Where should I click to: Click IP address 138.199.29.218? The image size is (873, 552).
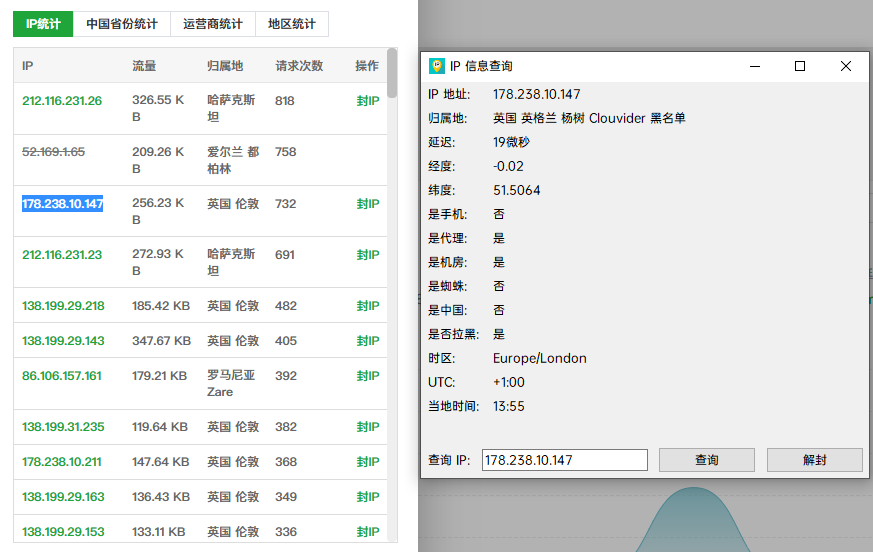coord(63,306)
